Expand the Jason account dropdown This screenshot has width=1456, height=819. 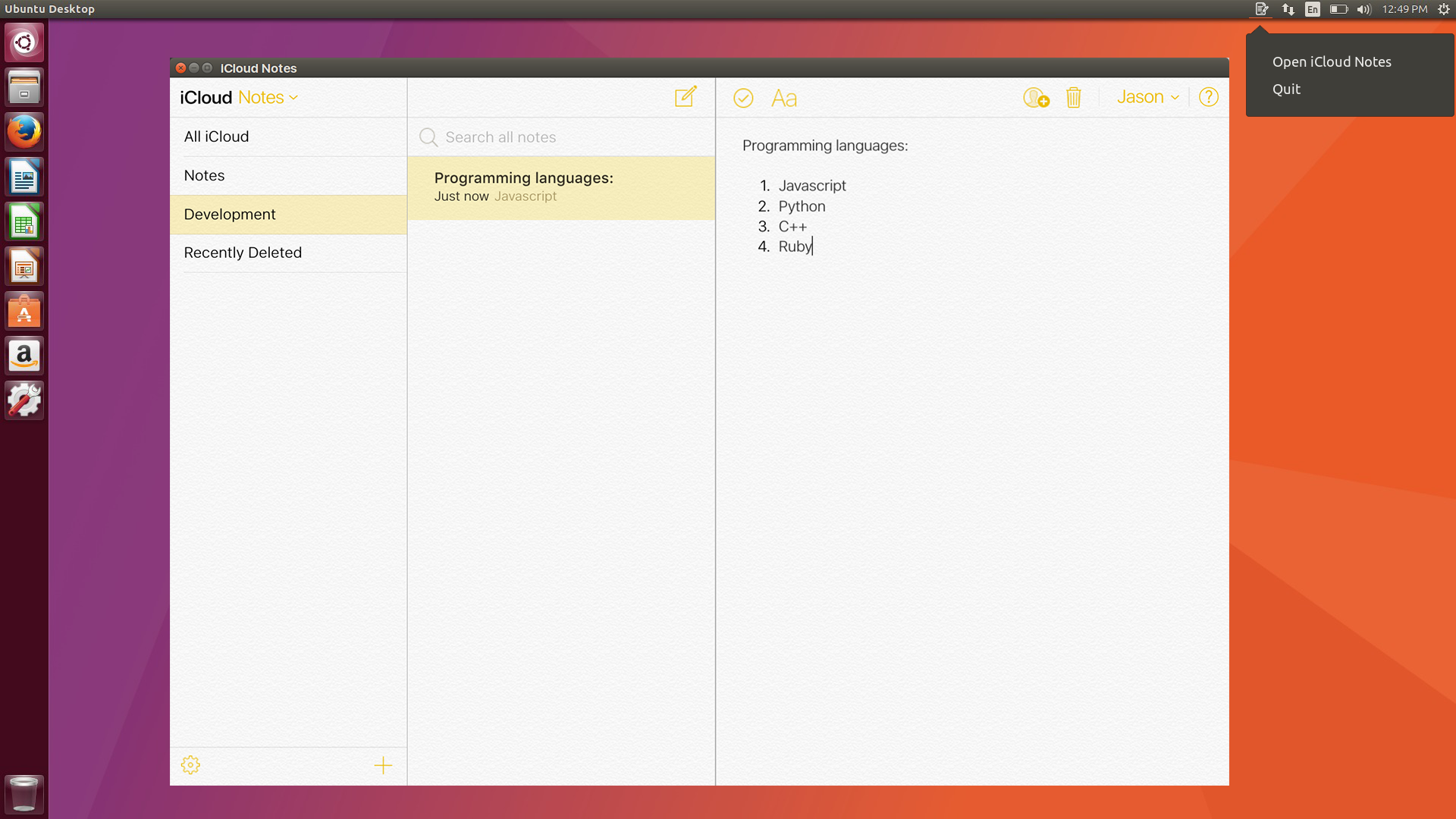click(1148, 97)
